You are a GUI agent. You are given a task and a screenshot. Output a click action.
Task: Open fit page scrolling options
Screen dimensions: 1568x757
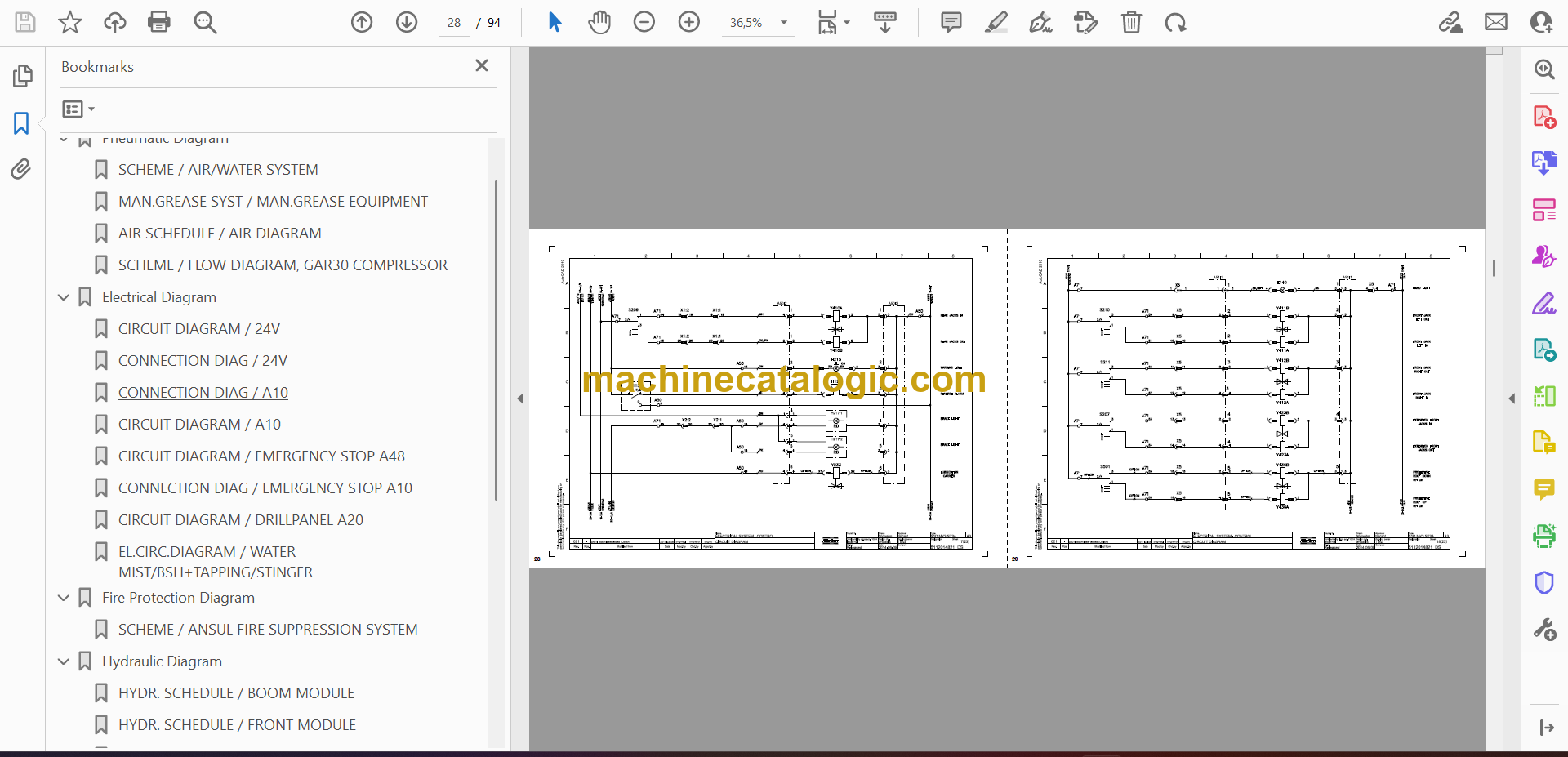pos(834,22)
